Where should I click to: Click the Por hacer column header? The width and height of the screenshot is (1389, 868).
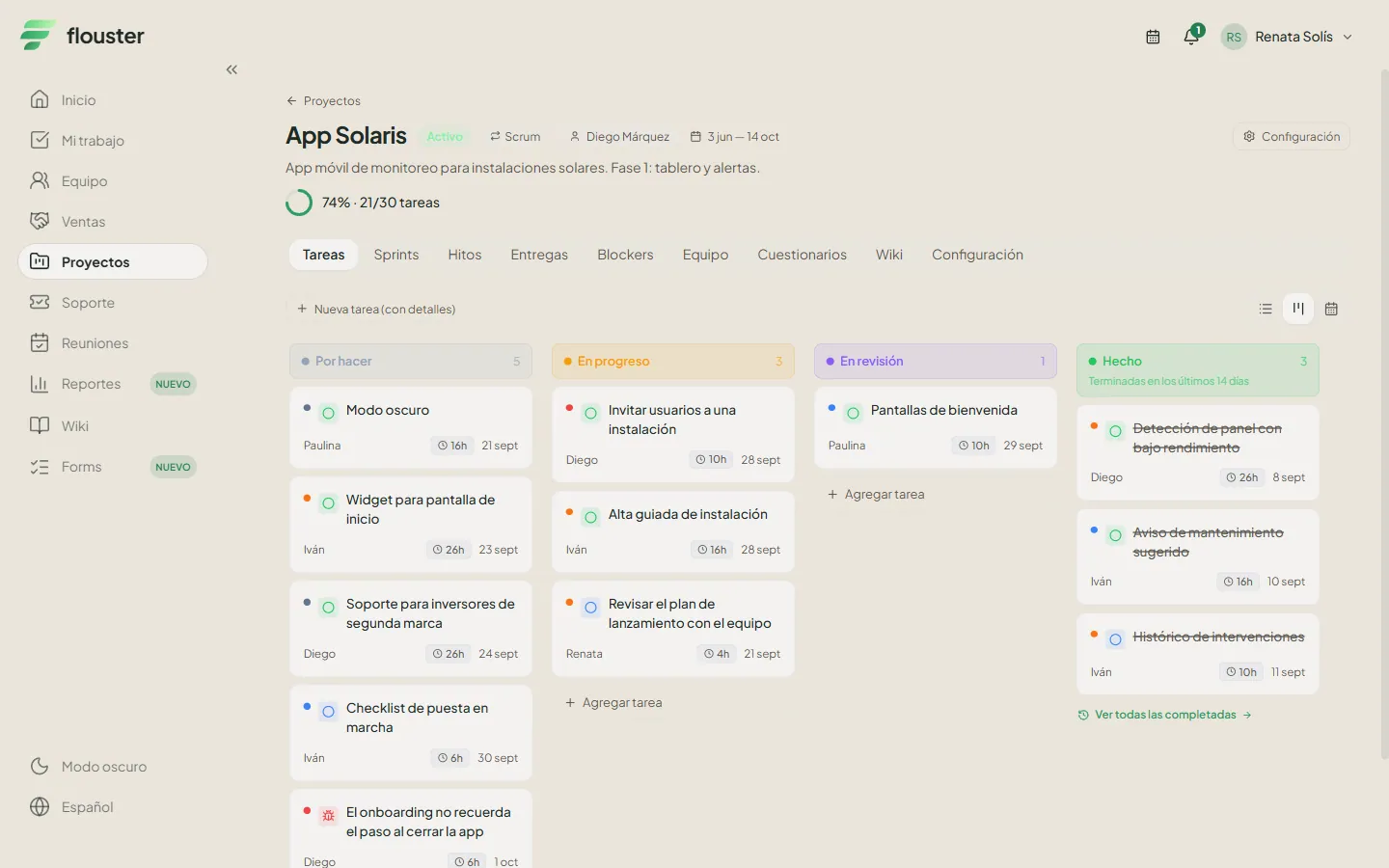pyautogui.click(x=411, y=362)
